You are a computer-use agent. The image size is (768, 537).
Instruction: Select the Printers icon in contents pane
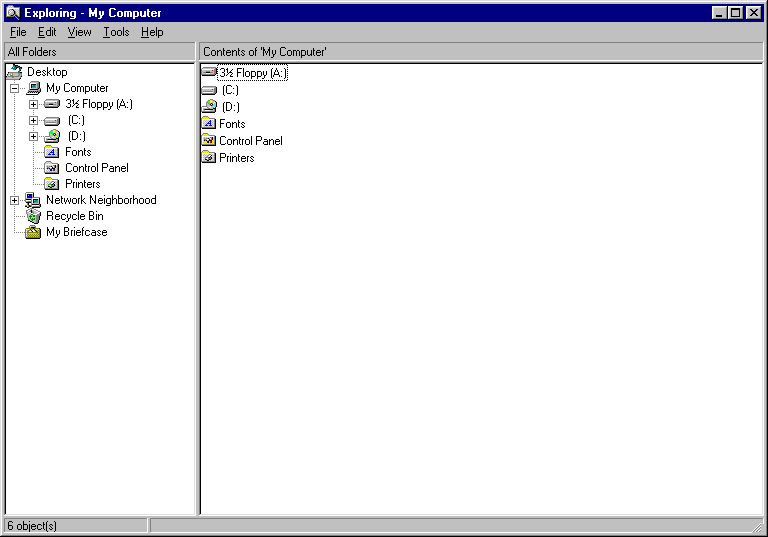209,158
